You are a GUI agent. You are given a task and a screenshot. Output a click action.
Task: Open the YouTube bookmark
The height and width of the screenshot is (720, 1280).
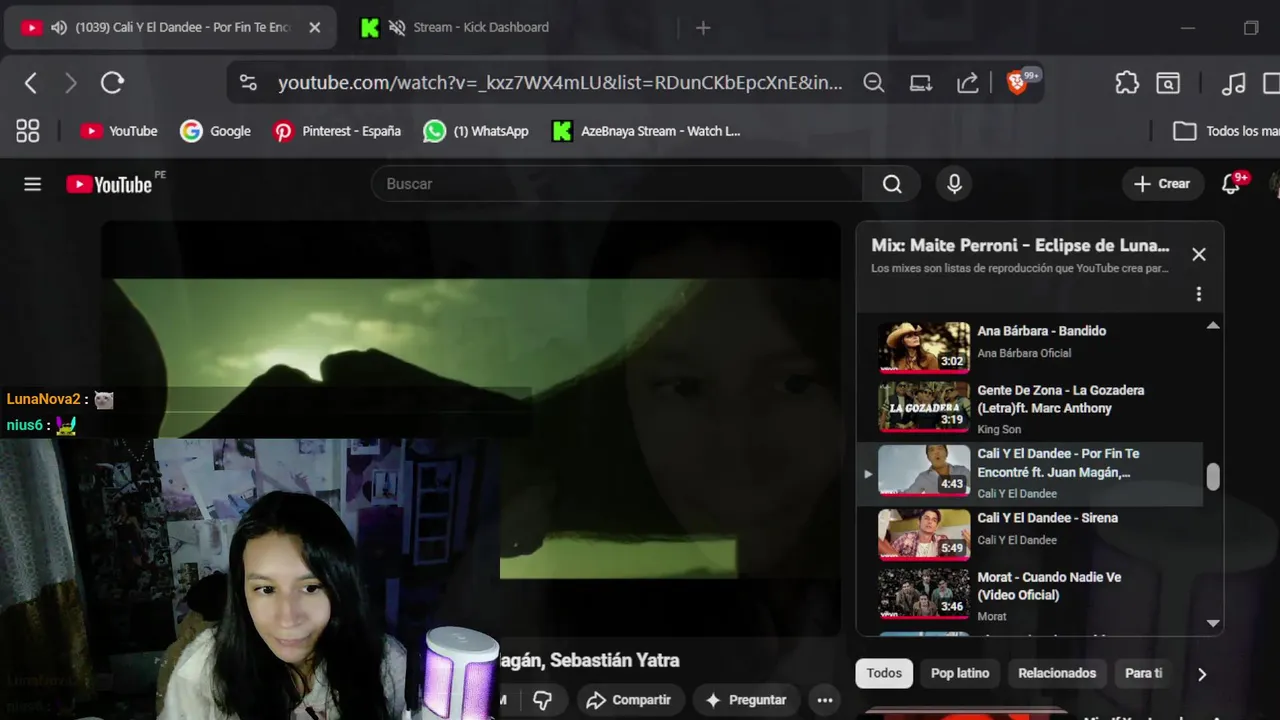pos(119,131)
